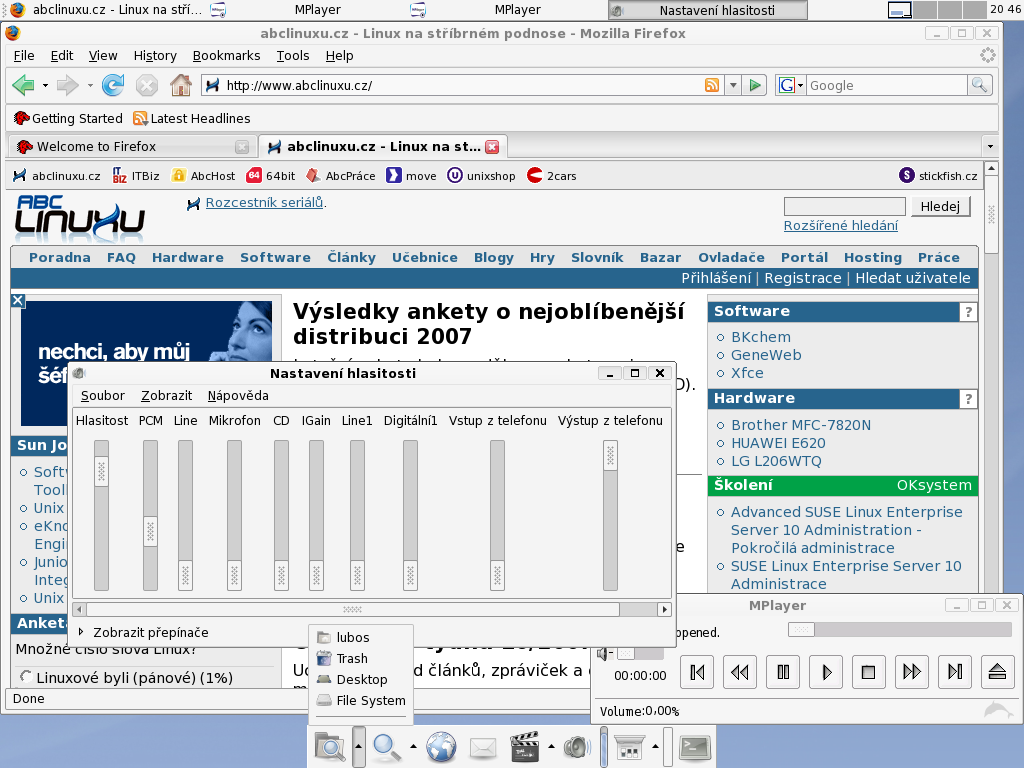The height and width of the screenshot is (768, 1024).
Task: Mute audio using MPlayer's speaker icon
Action: (x=603, y=653)
